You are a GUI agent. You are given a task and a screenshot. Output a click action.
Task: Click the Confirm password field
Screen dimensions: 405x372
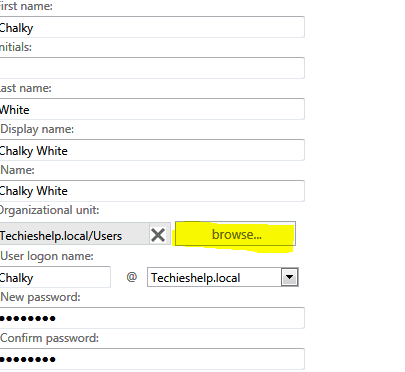152,359
